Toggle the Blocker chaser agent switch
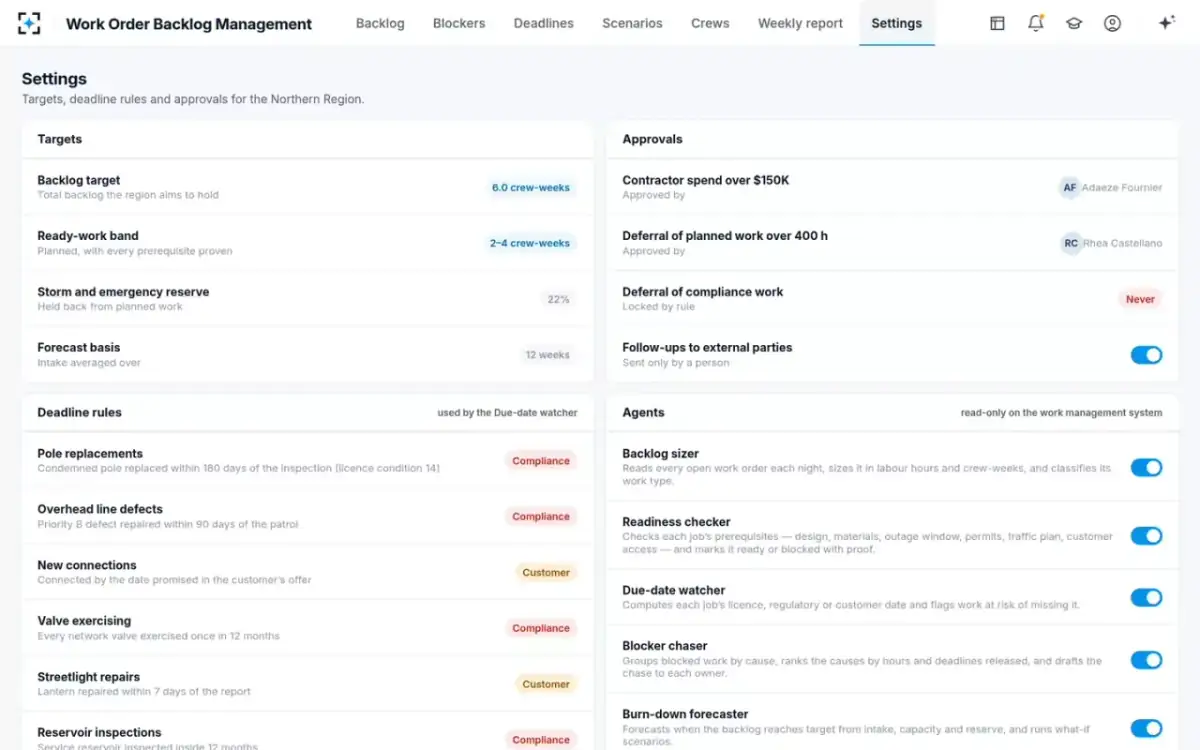 coord(1146,659)
